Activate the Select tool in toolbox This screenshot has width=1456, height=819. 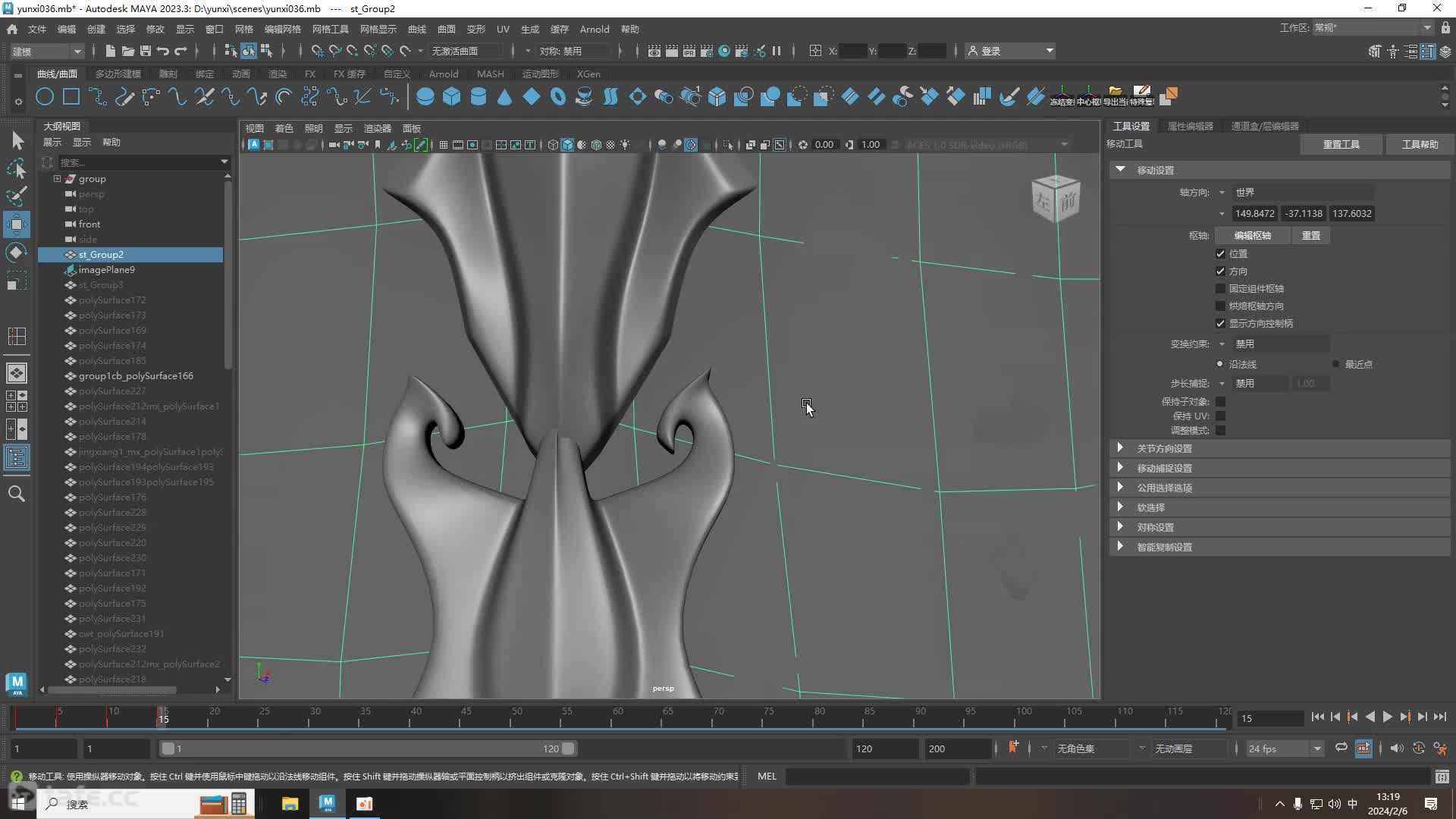tap(17, 140)
